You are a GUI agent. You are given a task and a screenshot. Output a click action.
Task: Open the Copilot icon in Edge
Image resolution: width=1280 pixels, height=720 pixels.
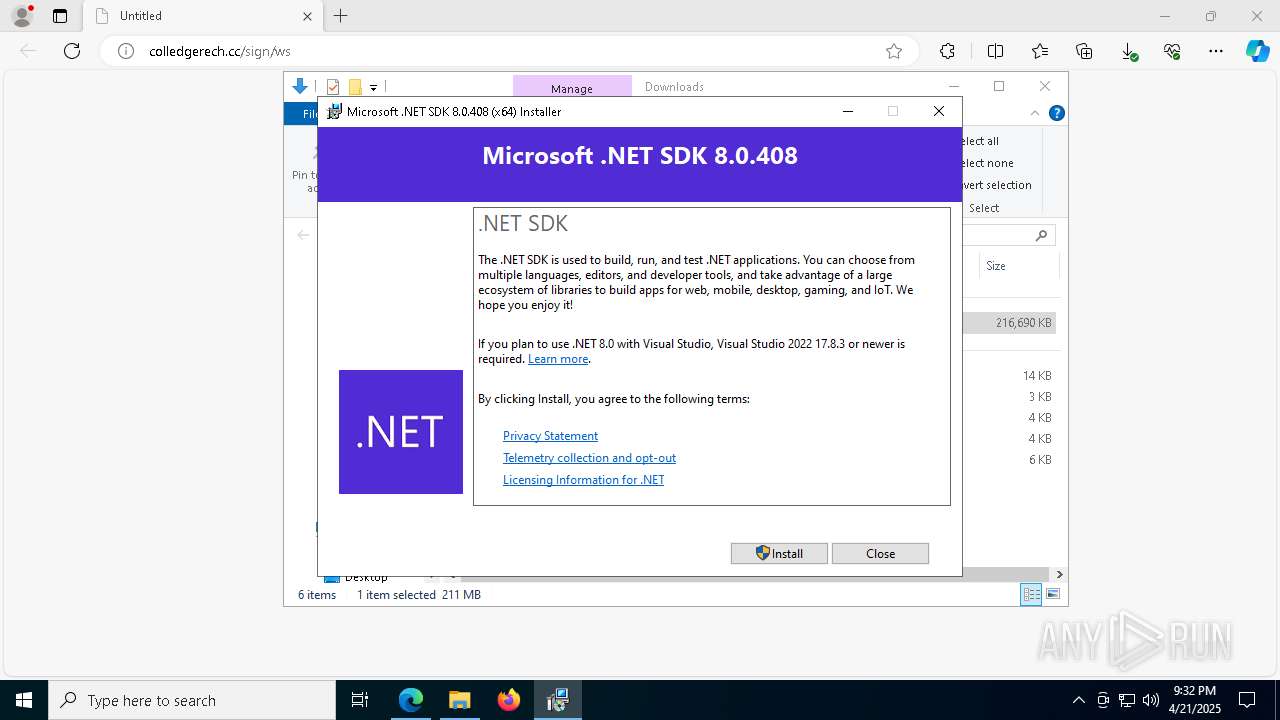coord(1257,51)
